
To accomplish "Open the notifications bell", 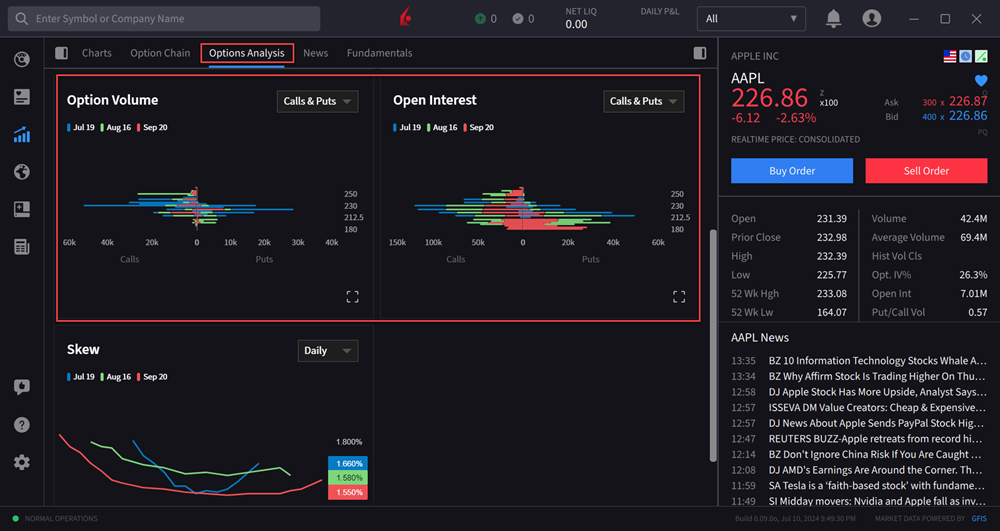I will point(833,18).
